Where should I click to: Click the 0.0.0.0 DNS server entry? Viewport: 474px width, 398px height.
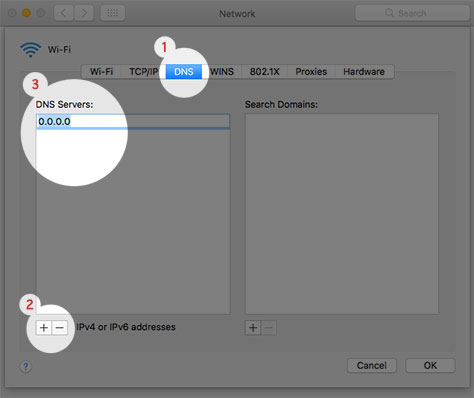pyautogui.click(x=133, y=121)
